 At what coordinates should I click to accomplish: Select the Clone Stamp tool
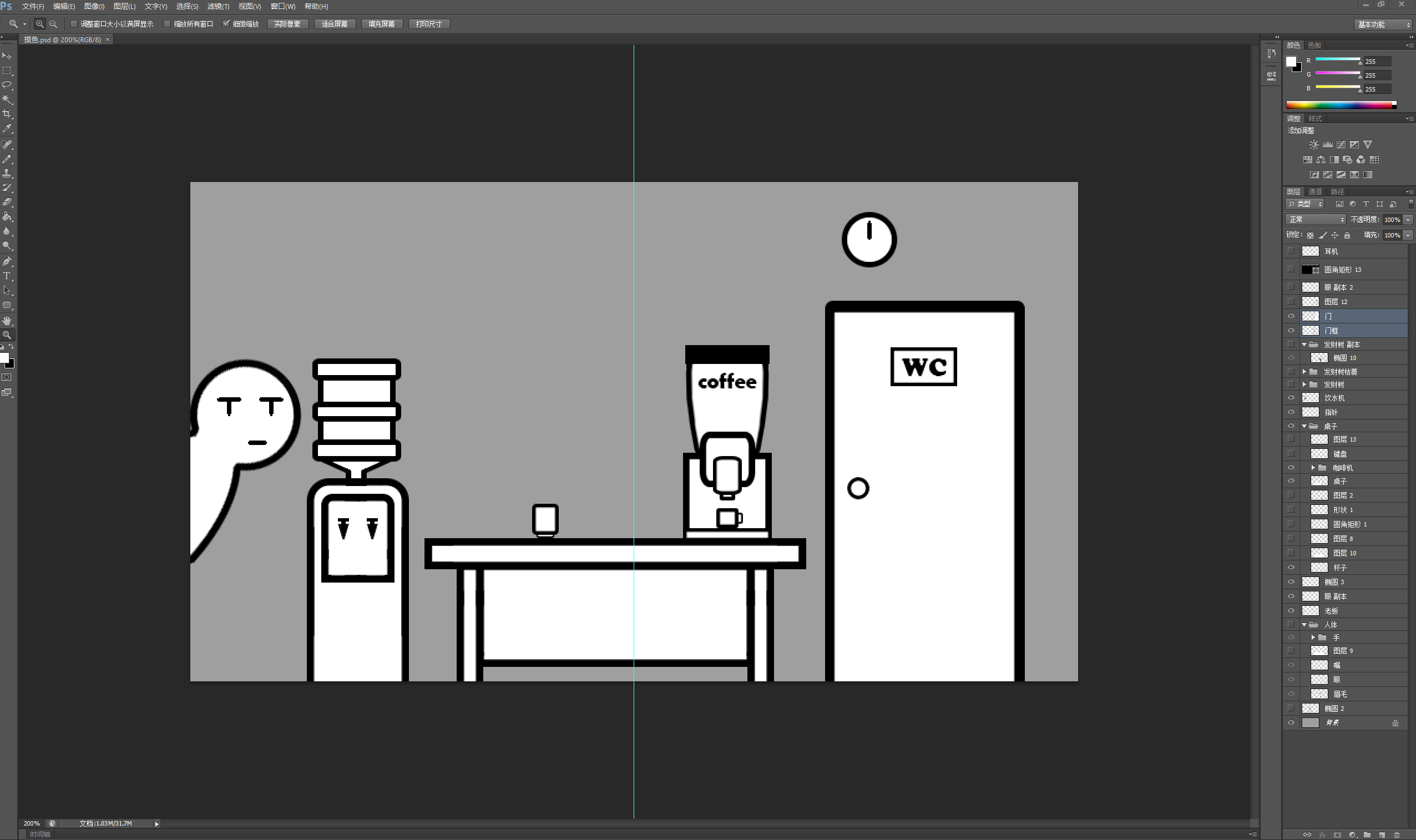pos(7,173)
